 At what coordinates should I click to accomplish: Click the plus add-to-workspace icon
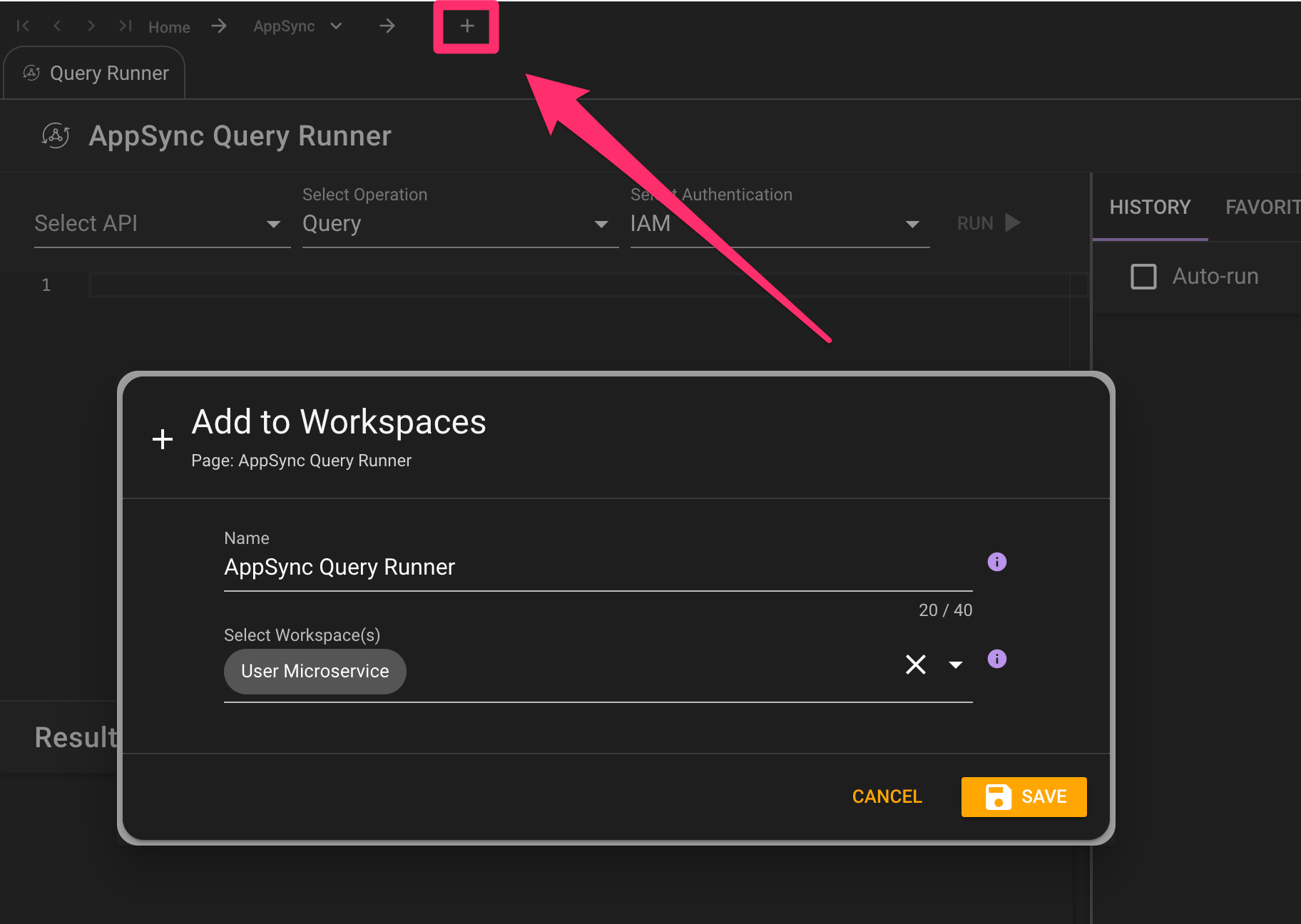(466, 26)
